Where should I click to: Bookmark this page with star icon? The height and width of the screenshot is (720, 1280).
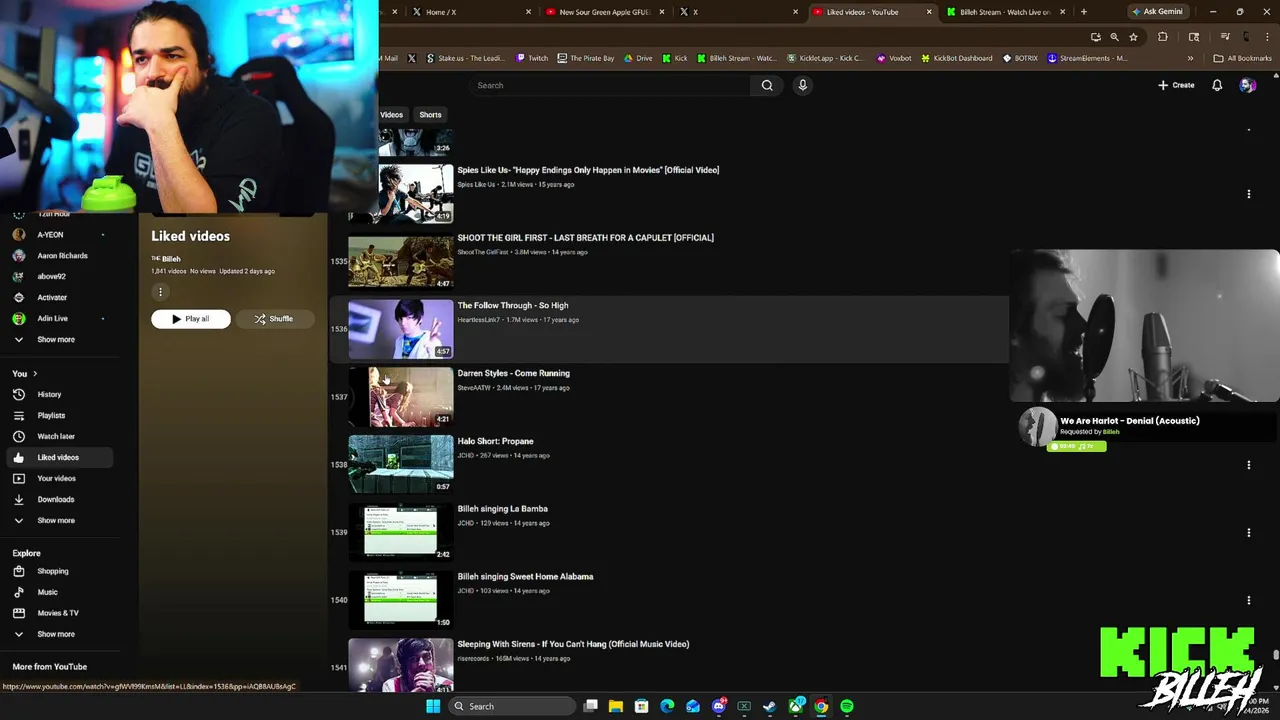point(1133,37)
